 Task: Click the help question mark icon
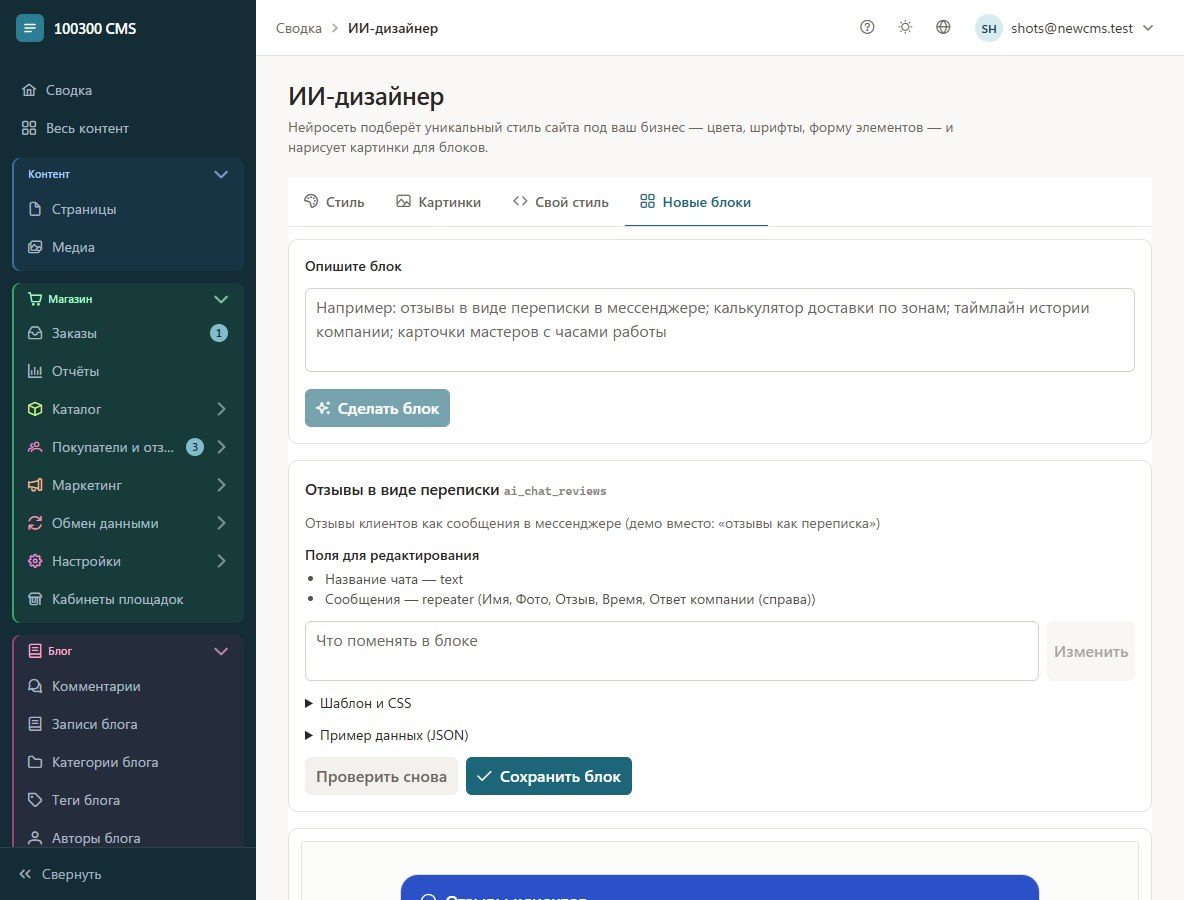pyautogui.click(x=867, y=27)
